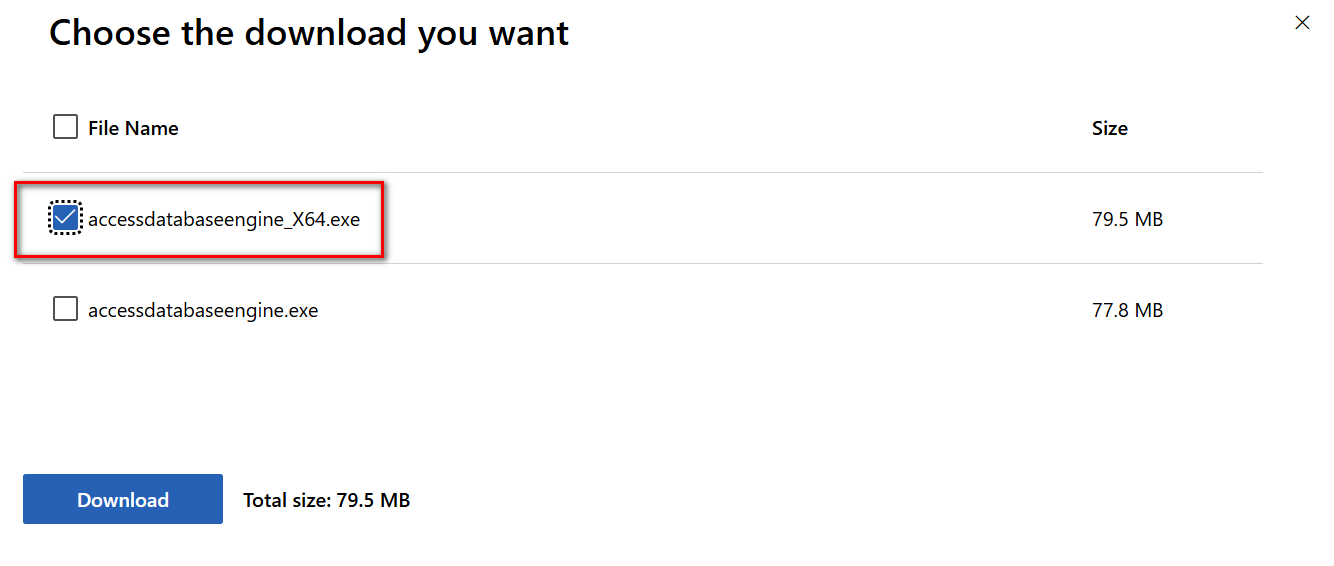The height and width of the screenshot is (566, 1334).
Task: Click the word "Choose" in the heading
Action: [x=109, y=33]
